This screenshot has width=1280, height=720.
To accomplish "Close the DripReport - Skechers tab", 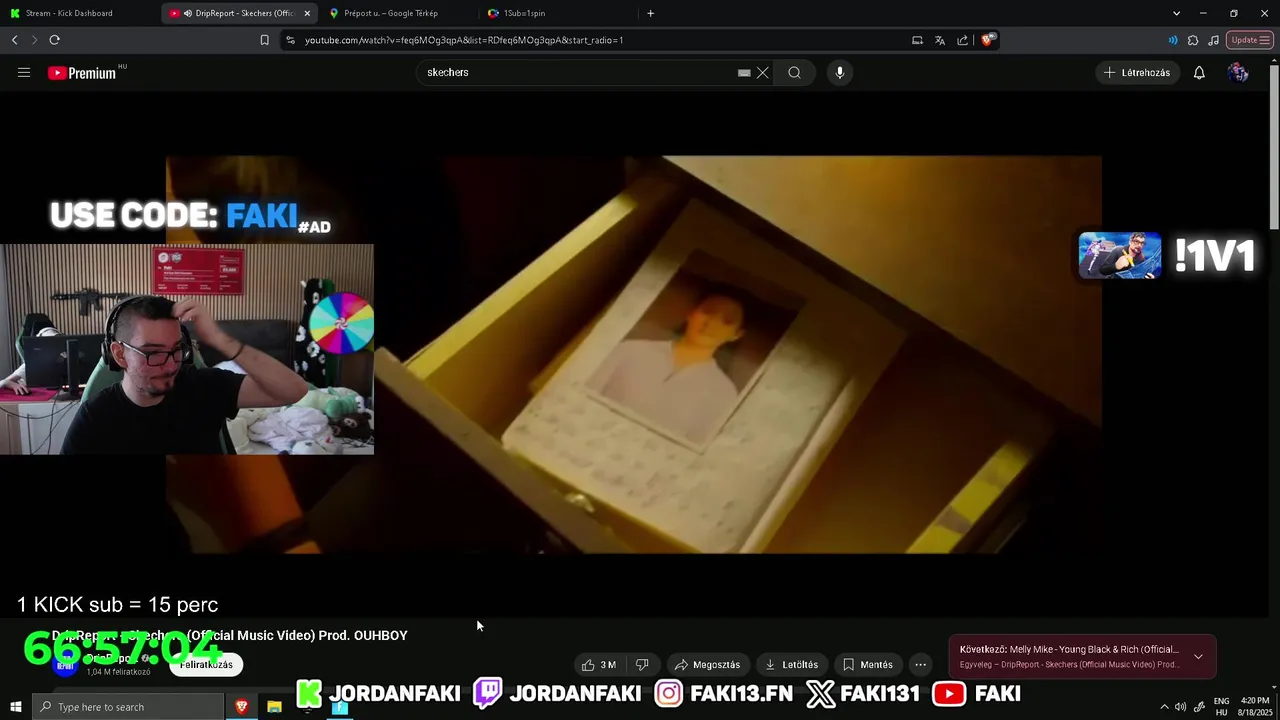I will click(x=307, y=13).
